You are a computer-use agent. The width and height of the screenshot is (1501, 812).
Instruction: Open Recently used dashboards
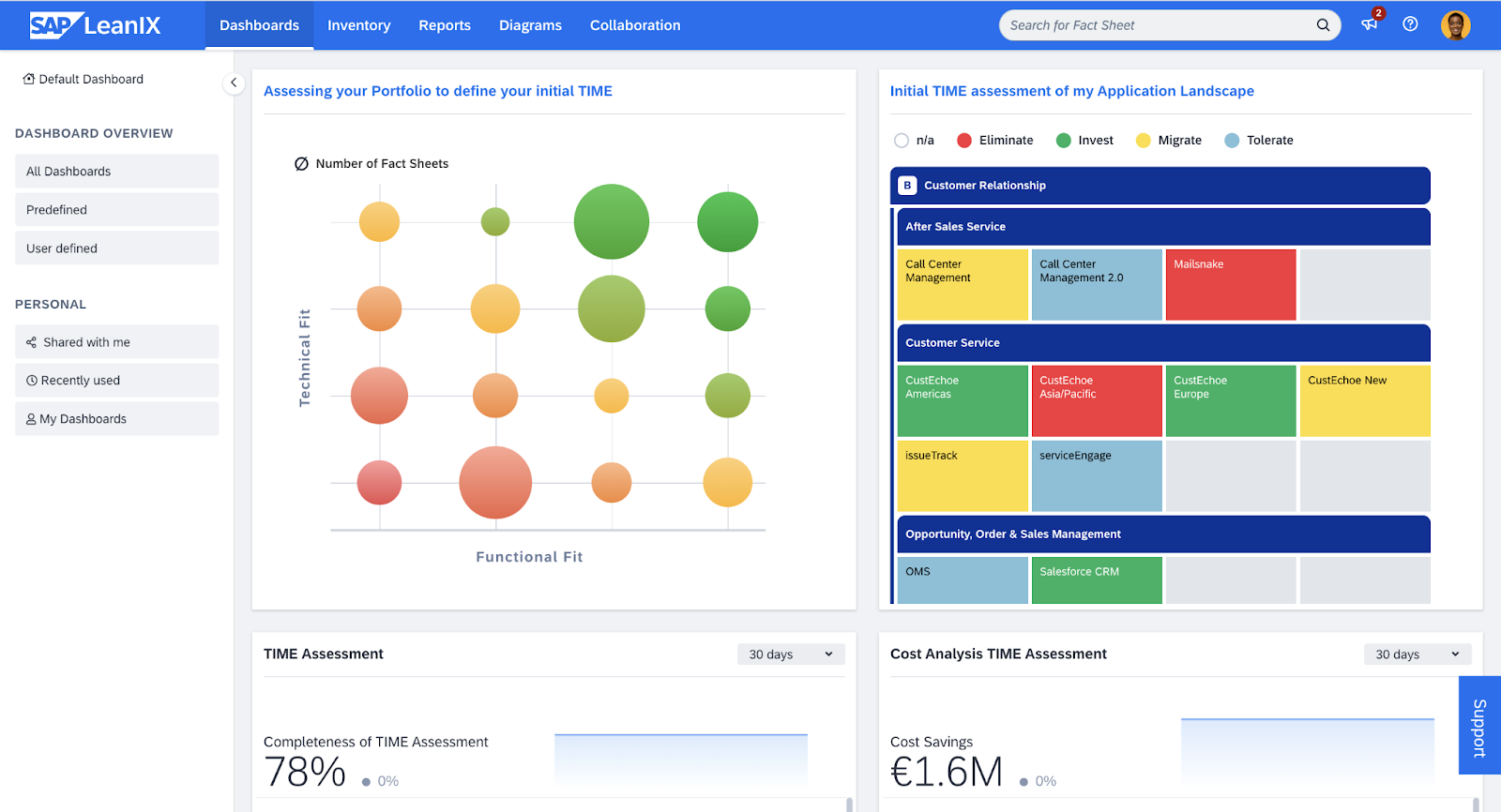tap(116, 381)
